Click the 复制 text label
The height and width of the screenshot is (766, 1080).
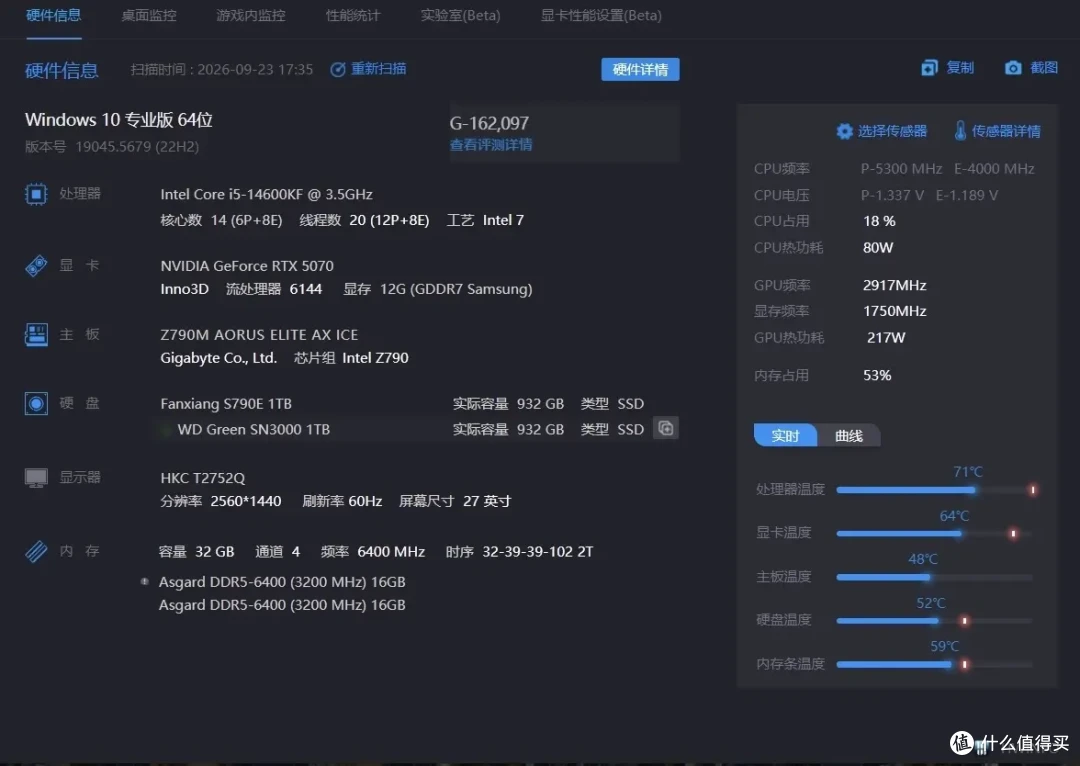[x=959, y=68]
